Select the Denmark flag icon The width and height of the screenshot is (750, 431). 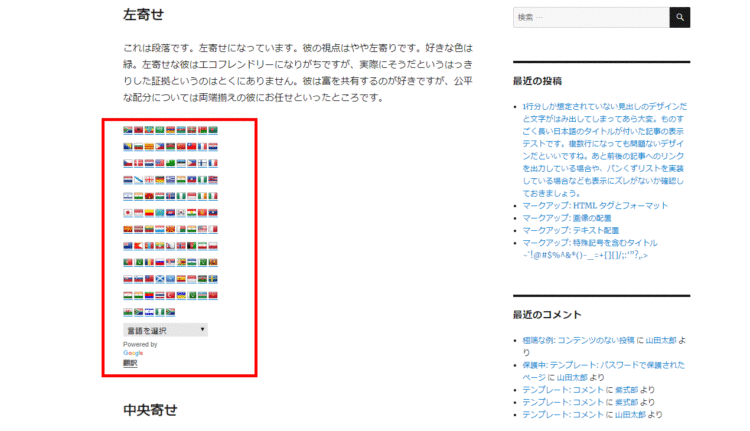[x=138, y=163]
